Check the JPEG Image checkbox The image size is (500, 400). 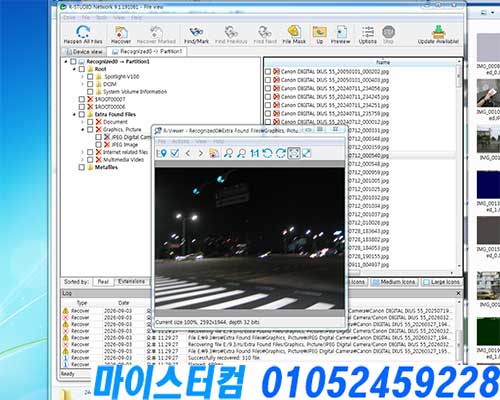coord(98,145)
